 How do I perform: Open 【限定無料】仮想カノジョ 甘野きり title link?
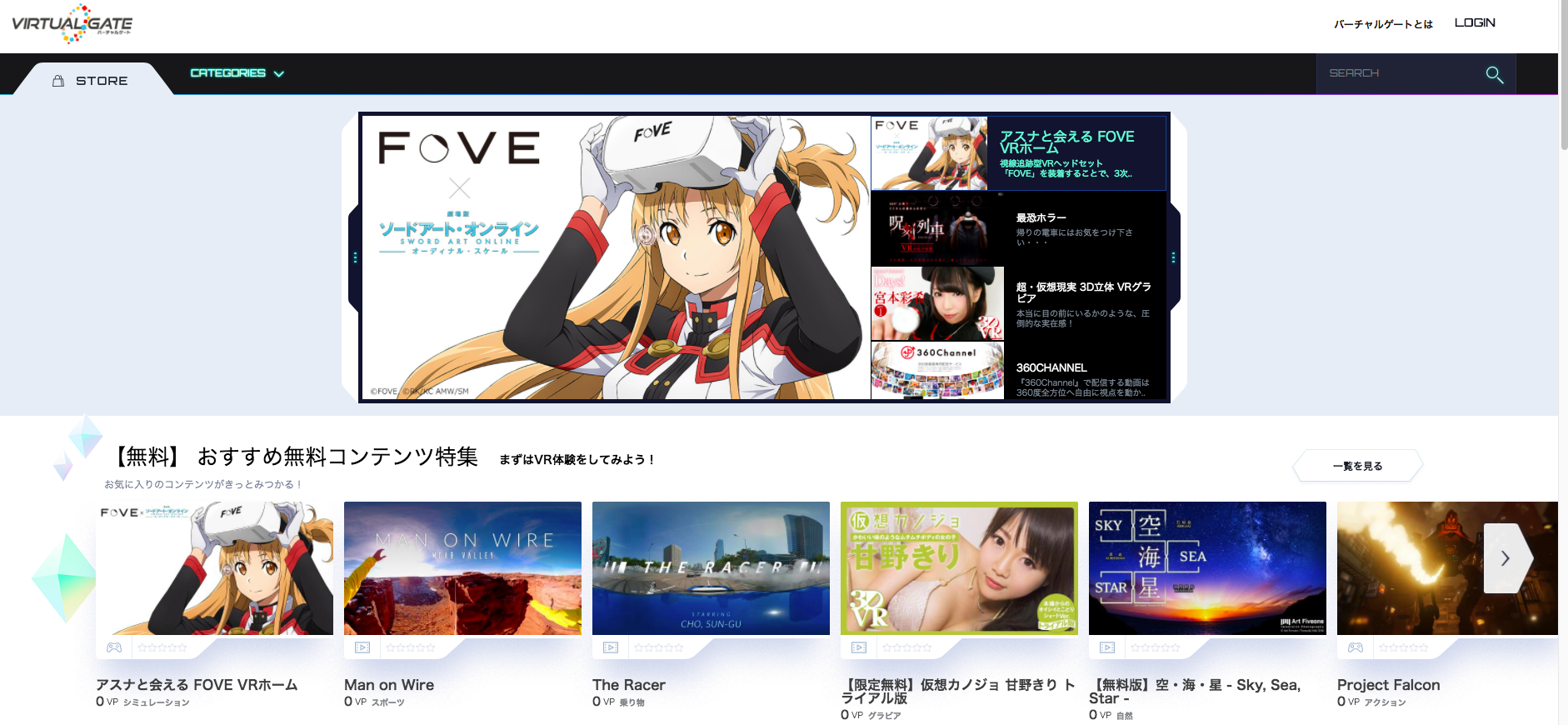[958, 692]
